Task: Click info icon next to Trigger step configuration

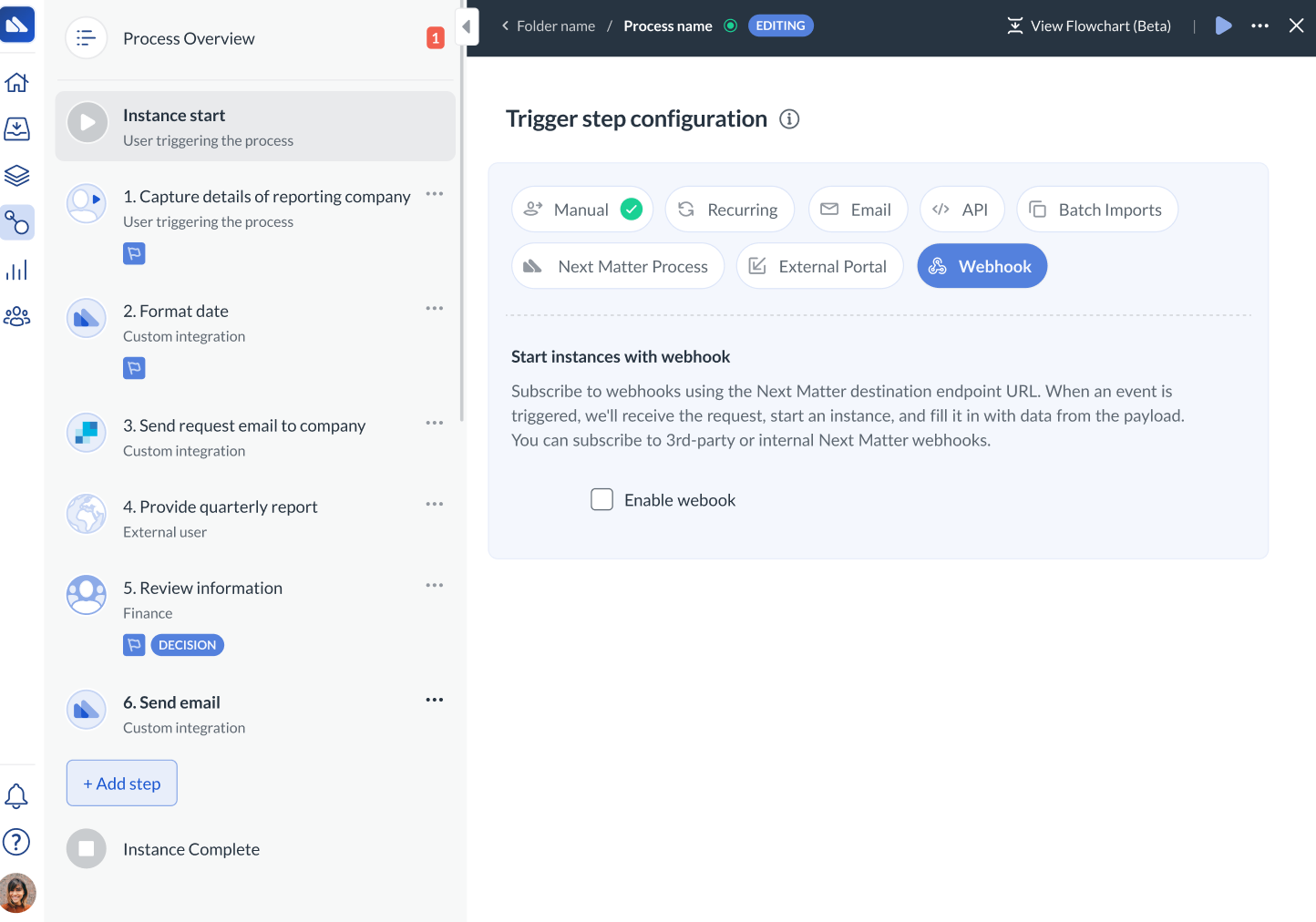Action: tap(789, 119)
